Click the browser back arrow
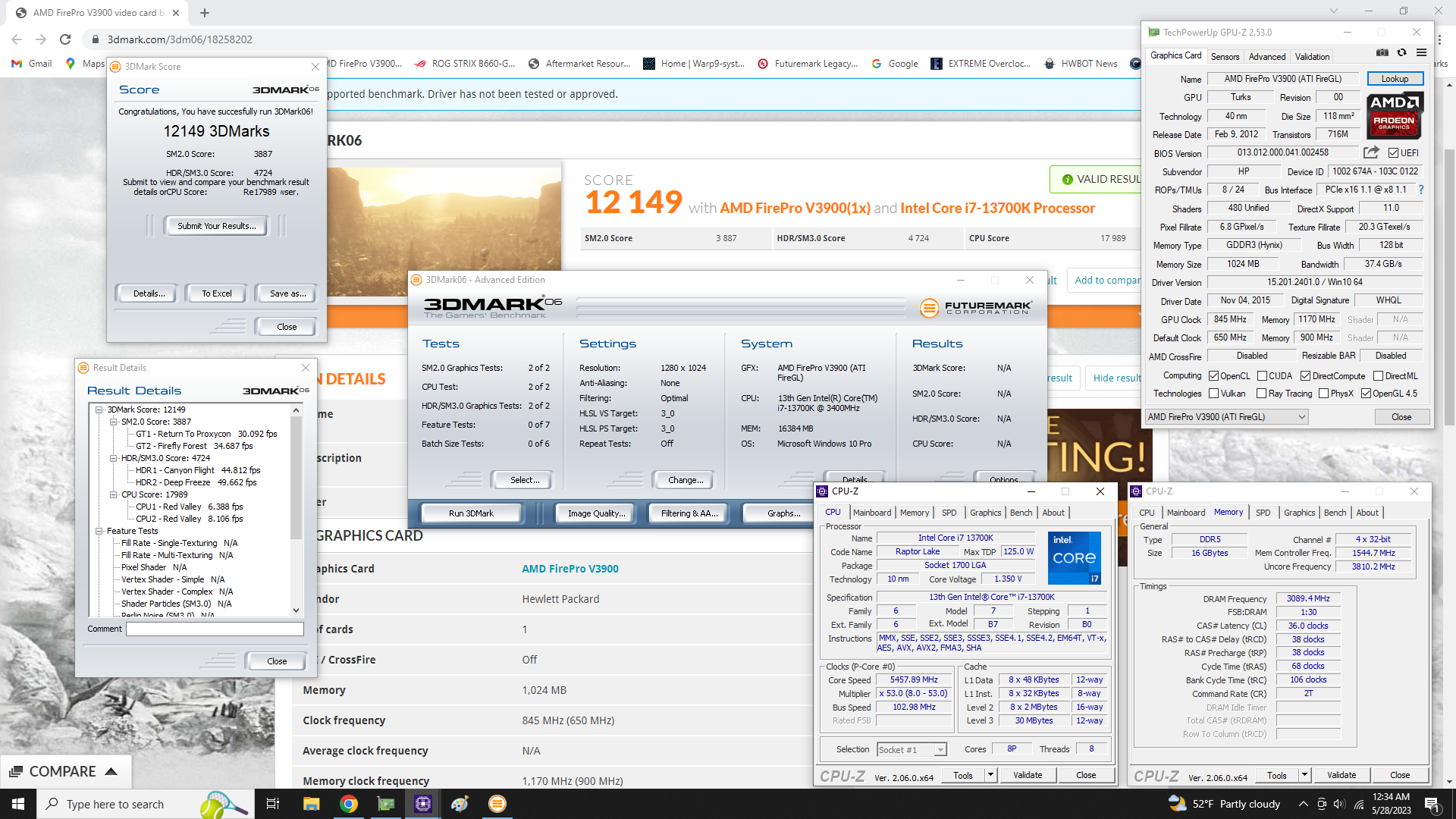Screen dimensions: 1456x819 click(x=17, y=39)
